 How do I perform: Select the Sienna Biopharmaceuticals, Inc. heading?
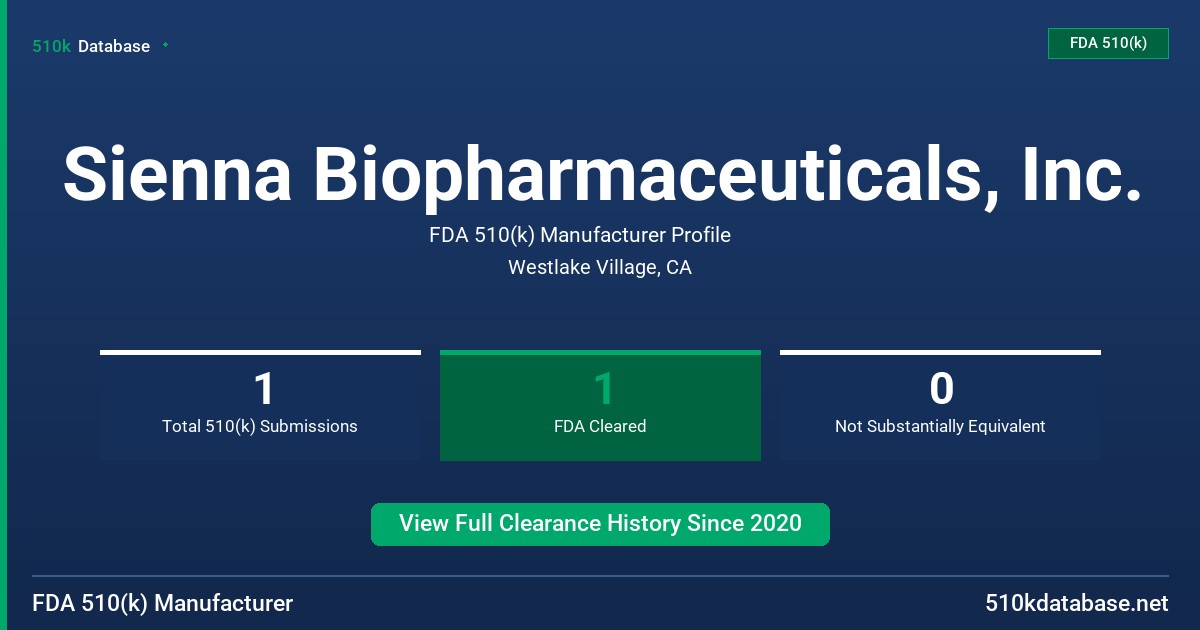pyautogui.click(x=602, y=174)
